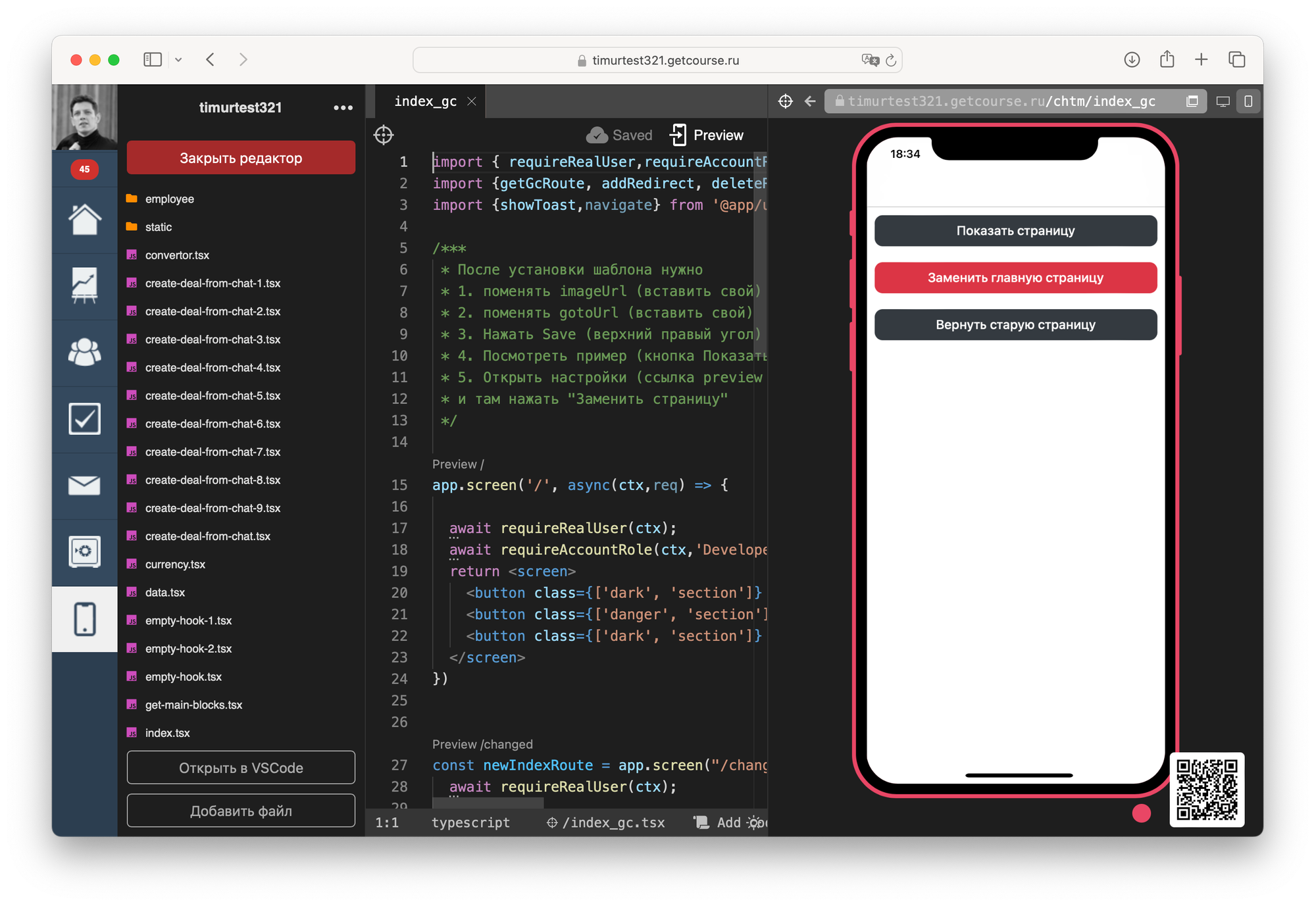Viewport: 1316px width, 906px height.
Task: Open the home section in the left sidebar
Action: (x=84, y=220)
